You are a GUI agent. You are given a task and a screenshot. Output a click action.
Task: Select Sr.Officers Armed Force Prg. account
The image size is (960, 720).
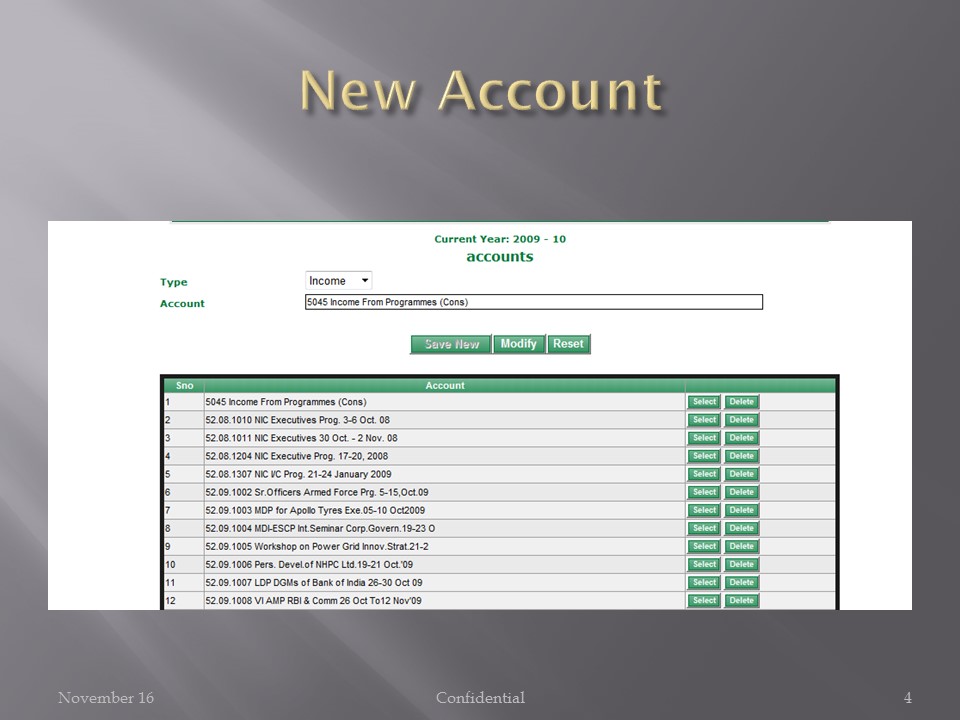pos(703,491)
